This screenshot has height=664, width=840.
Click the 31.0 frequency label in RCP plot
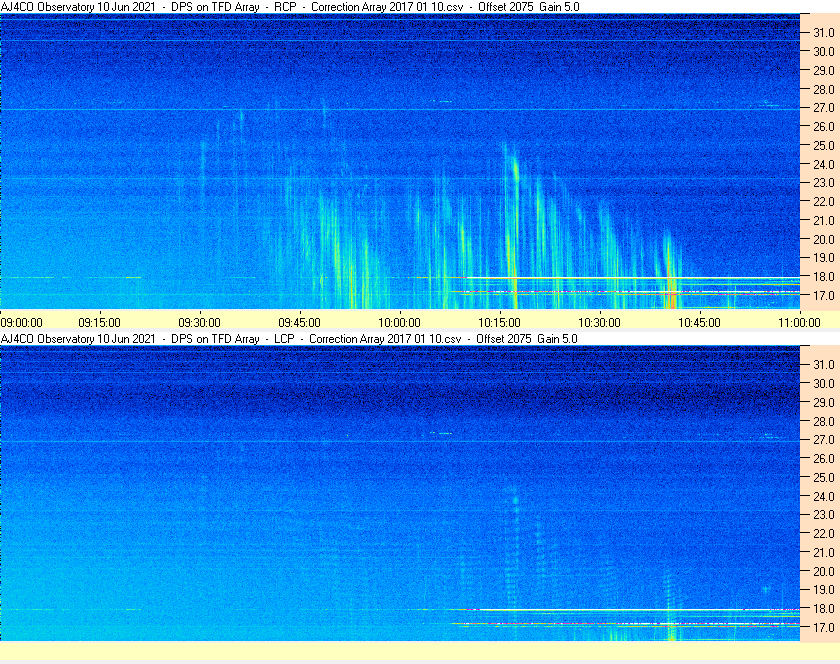point(824,33)
